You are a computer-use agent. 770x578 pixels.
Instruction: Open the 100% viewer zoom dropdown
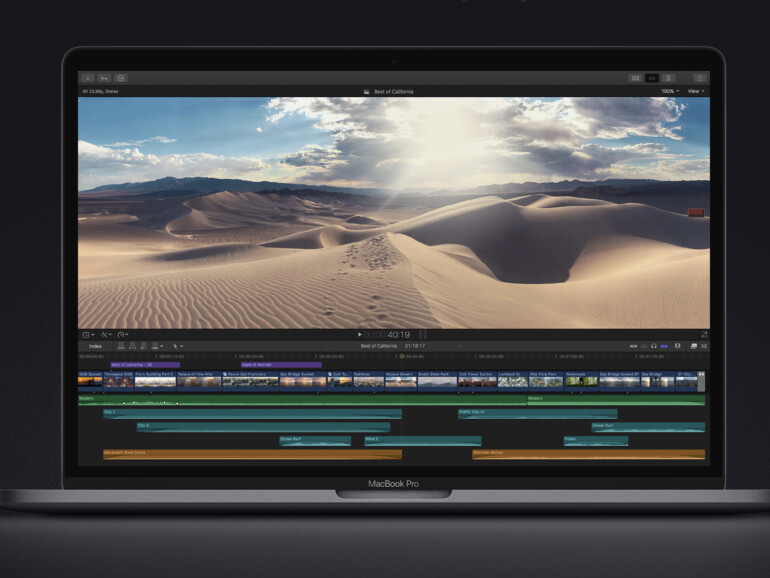point(670,91)
